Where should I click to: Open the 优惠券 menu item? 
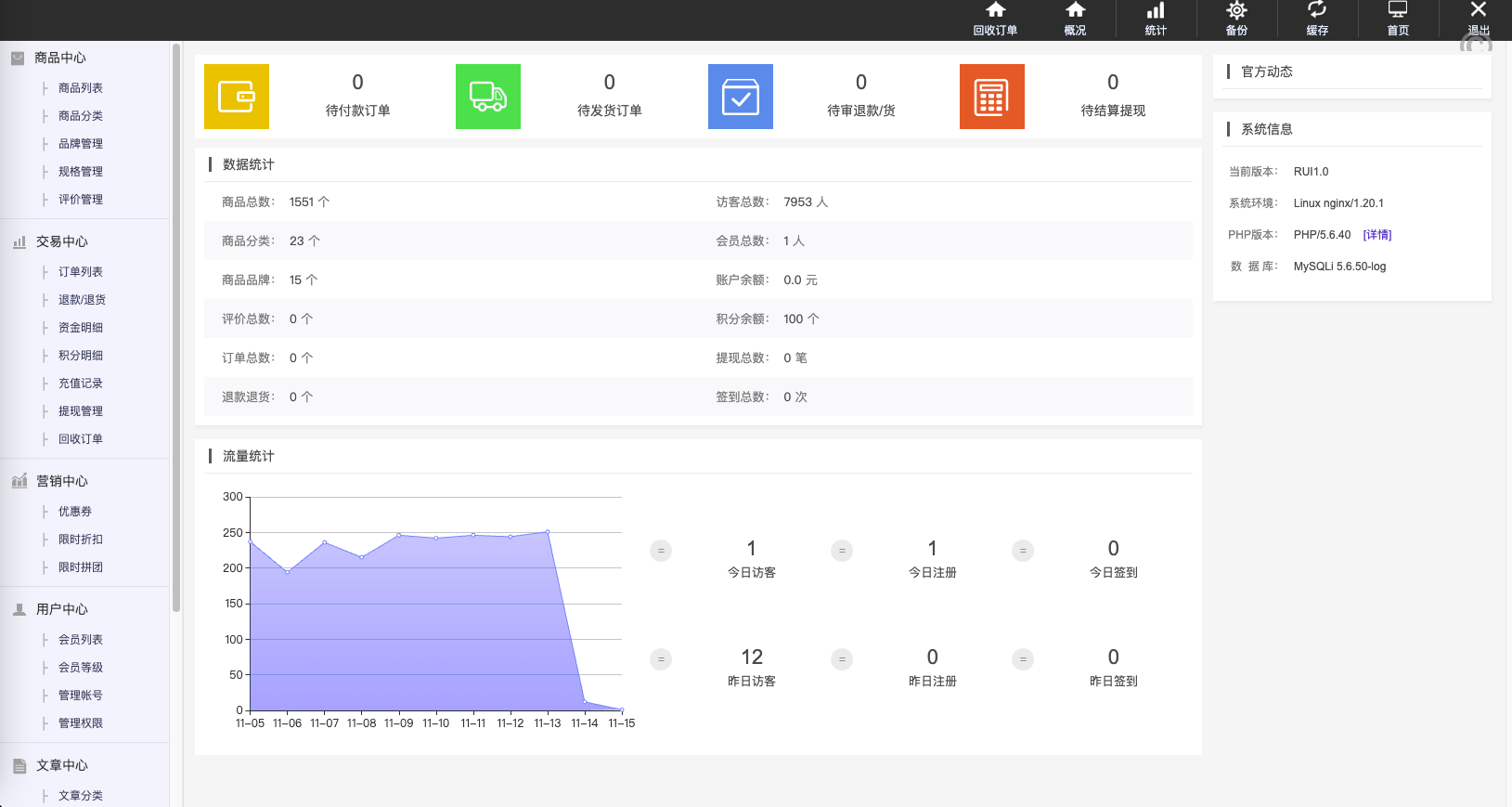pyautogui.click(x=75, y=512)
